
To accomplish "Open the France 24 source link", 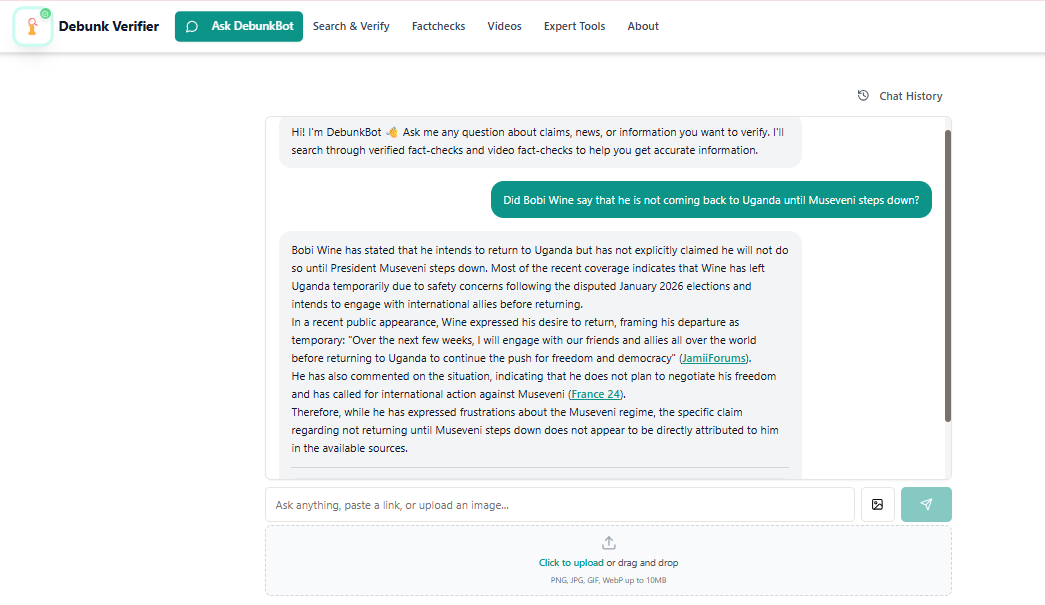I will click(596, 394).
